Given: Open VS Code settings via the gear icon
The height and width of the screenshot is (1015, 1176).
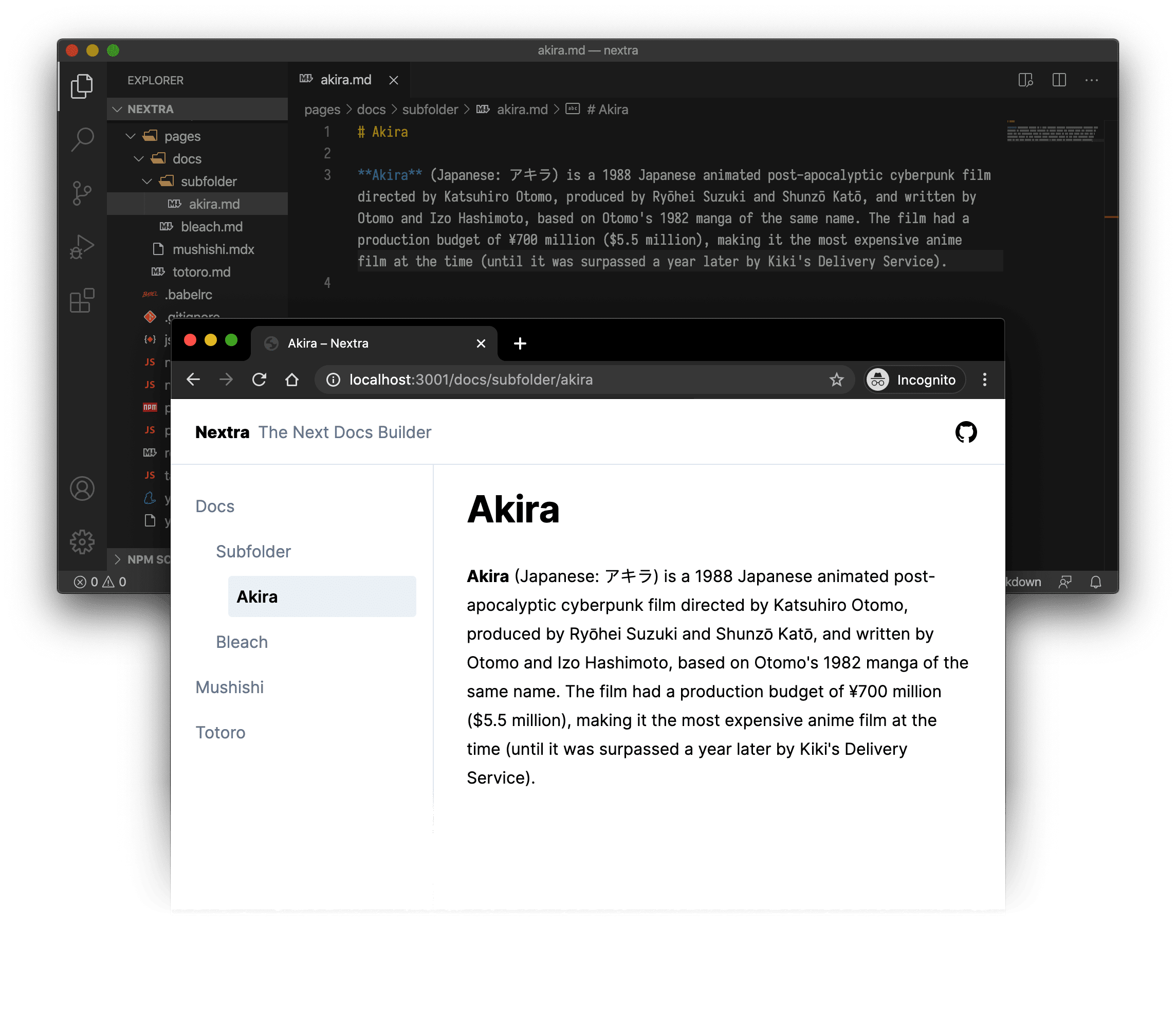Looking at the screenshot, I should click(83, 541).
